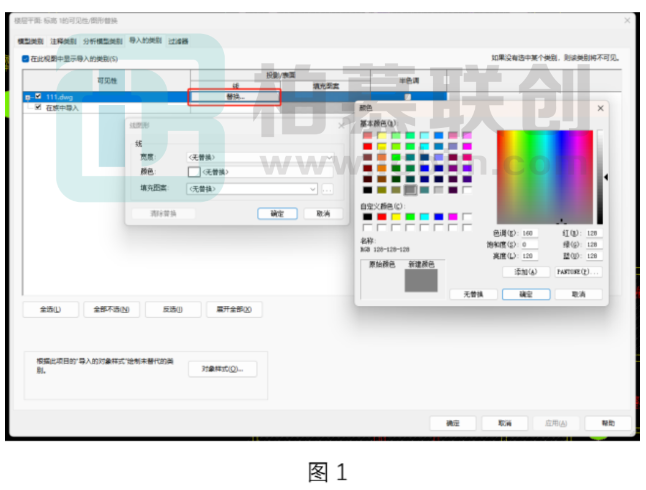Screen dimensions: 646x490
Task: Open 对象样式(O)... settings
Action: 222,369
